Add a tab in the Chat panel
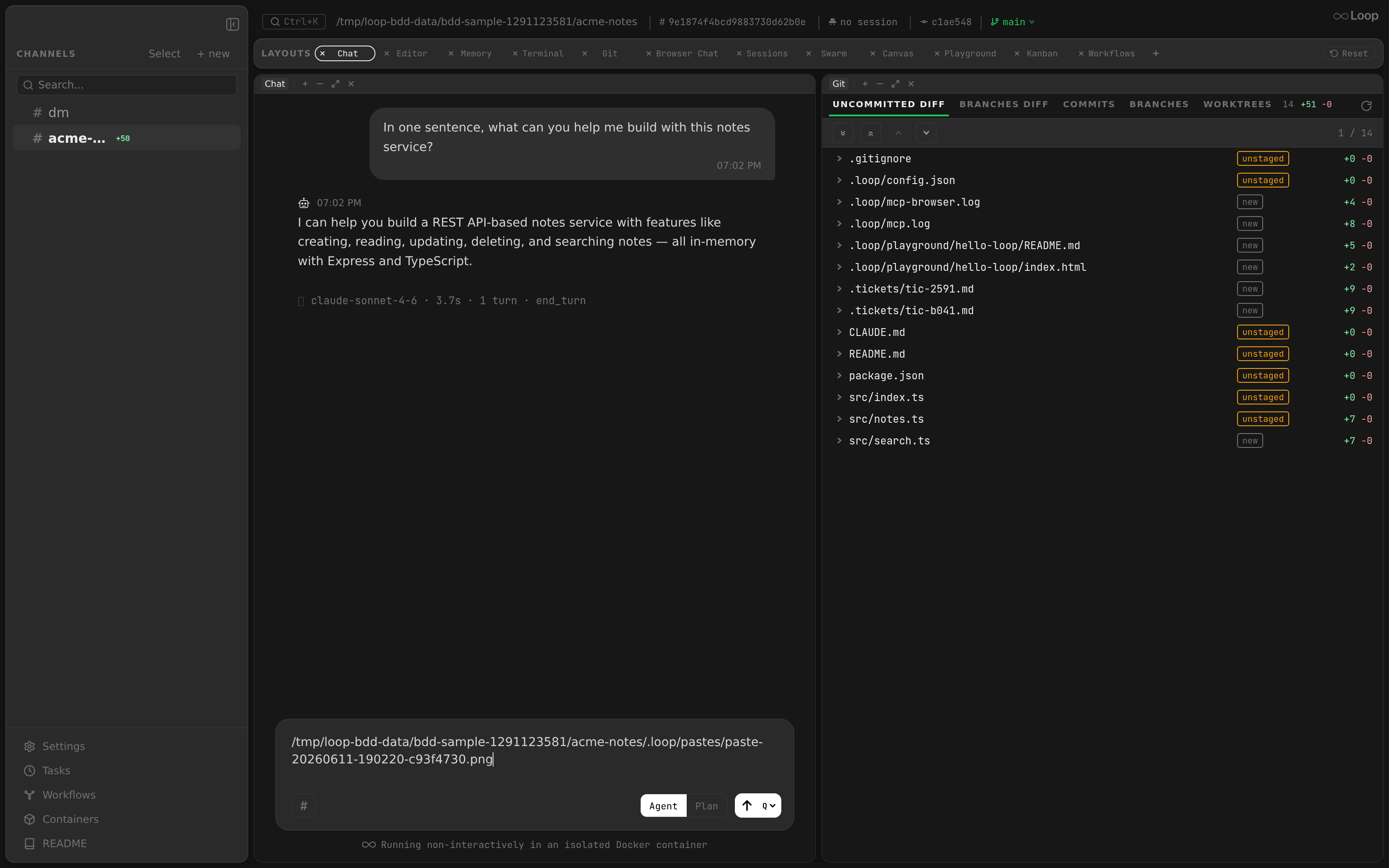Screen dimensions: 1389x868 [x=305, y=84]
